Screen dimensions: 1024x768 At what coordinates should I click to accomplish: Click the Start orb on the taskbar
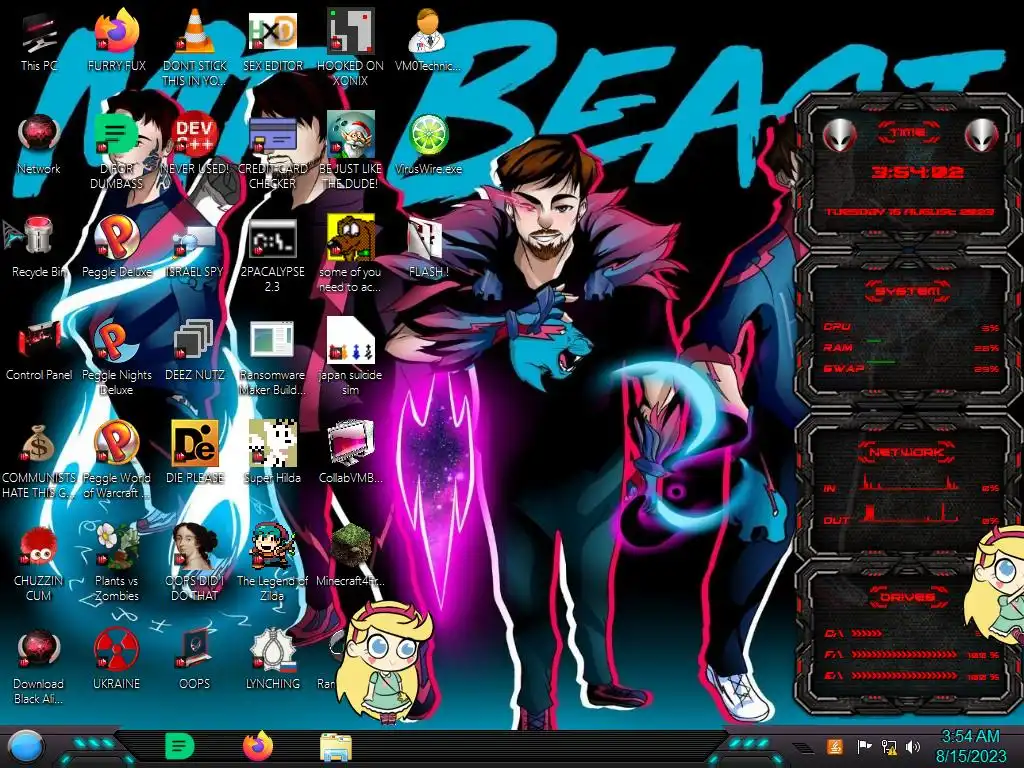[25, 747]
